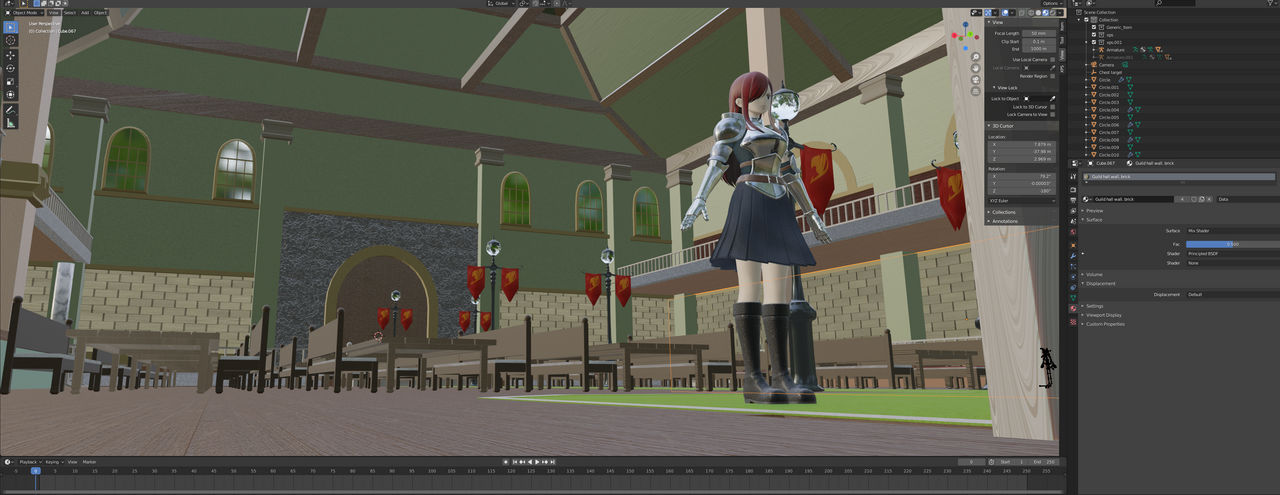The height and width of the screenshot is (495, 1280).
Task: Expand the Volume material panel
Action: tap(1094, 274)
